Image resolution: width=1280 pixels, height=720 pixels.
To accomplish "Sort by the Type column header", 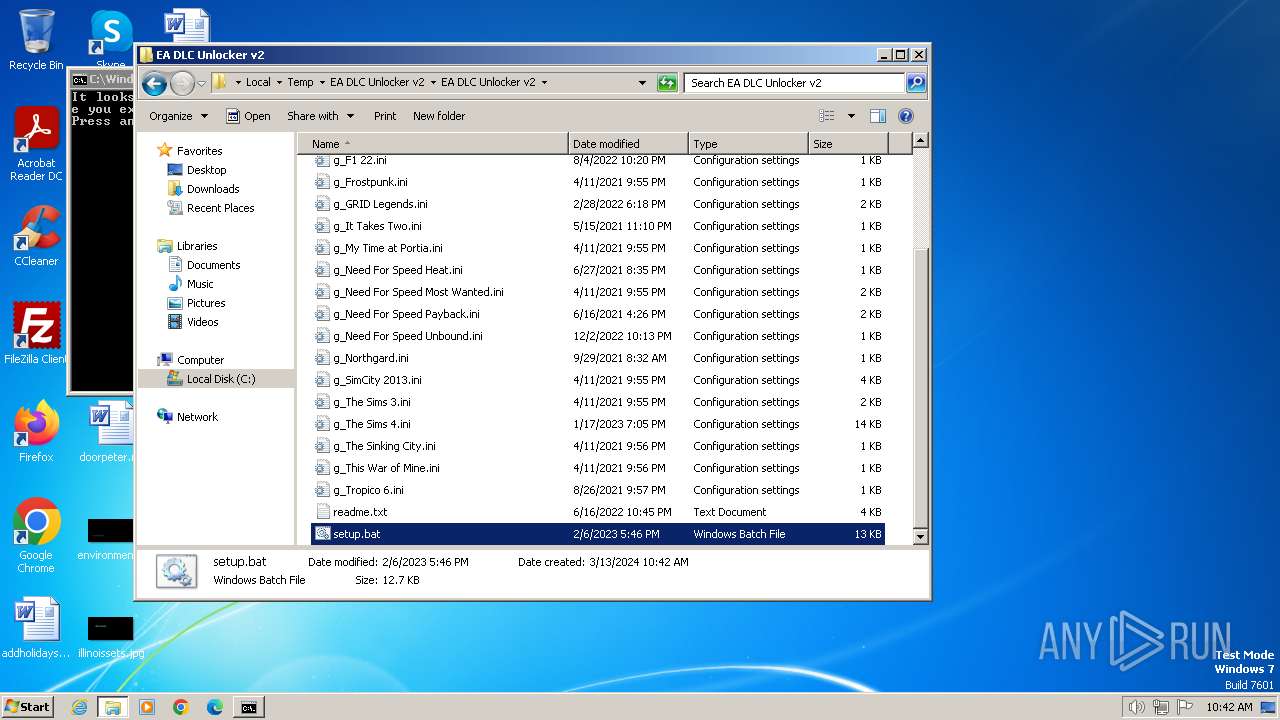I will tap(748, 144).
